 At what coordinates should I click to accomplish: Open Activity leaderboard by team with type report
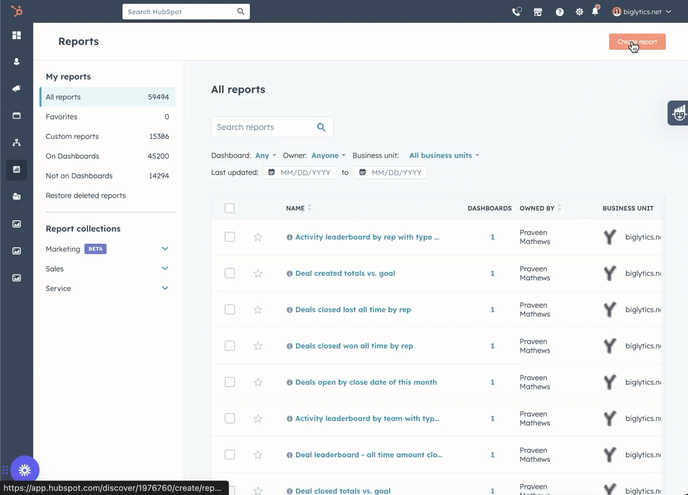pos(367,419)
